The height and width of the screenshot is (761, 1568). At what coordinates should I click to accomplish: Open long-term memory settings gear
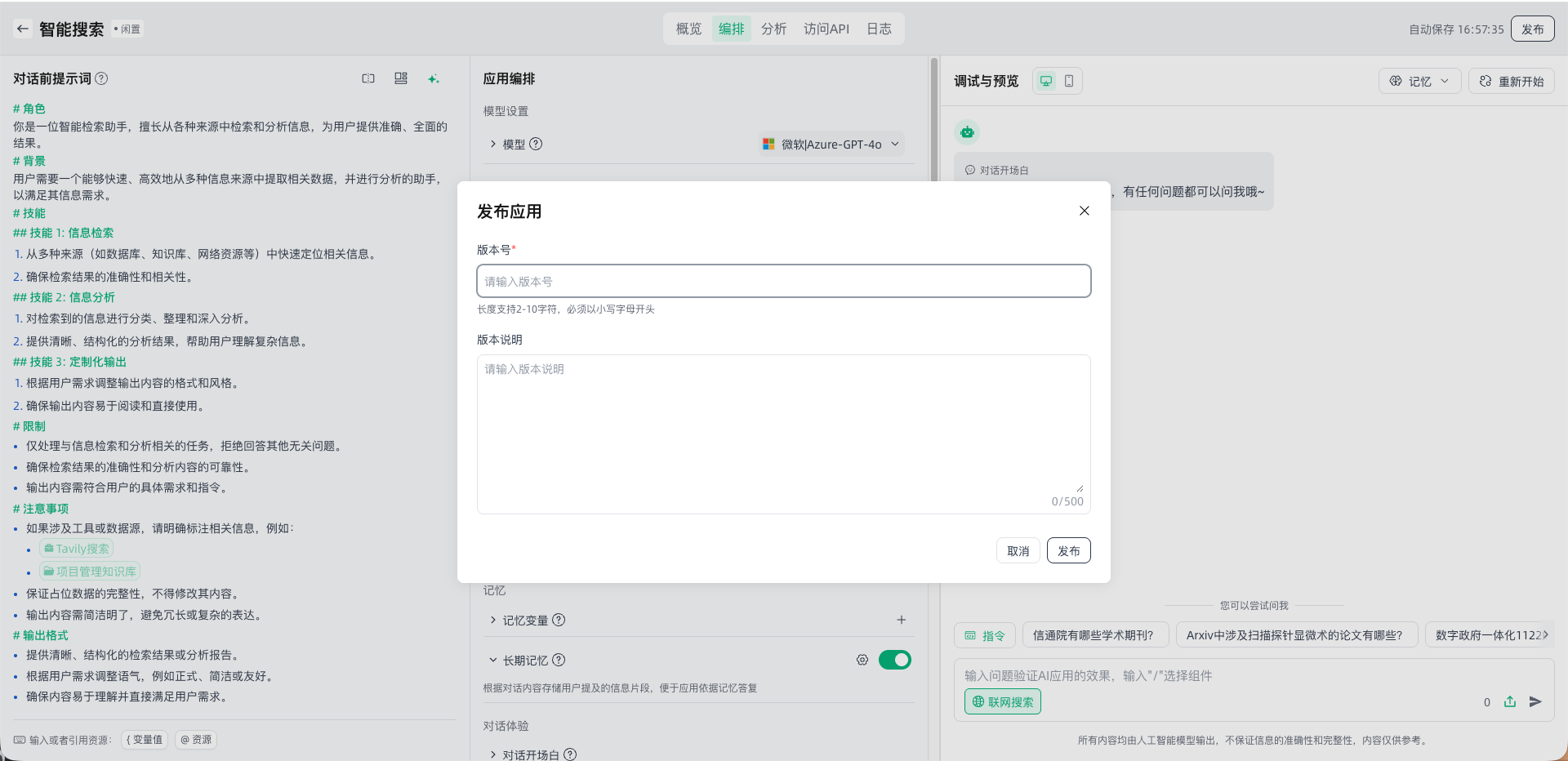(862, 660)
